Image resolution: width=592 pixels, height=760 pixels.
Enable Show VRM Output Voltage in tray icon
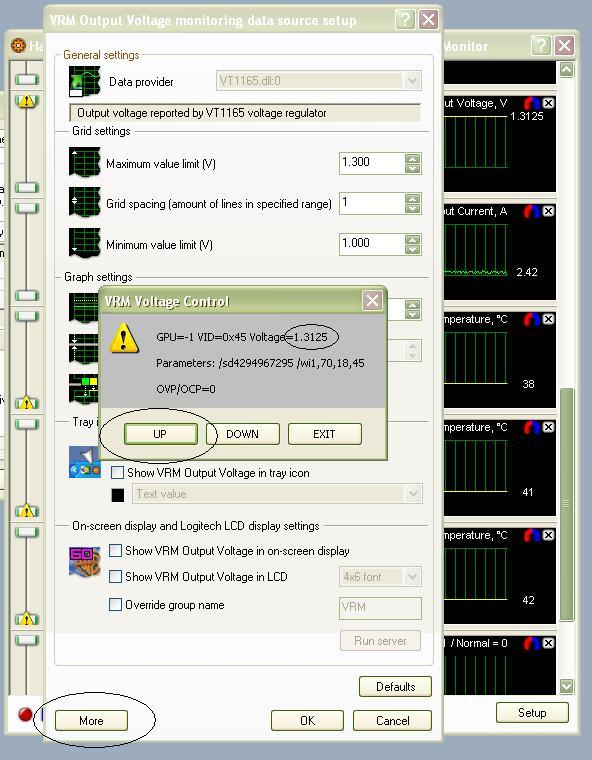pyautogui.click(x=117, y=472)
